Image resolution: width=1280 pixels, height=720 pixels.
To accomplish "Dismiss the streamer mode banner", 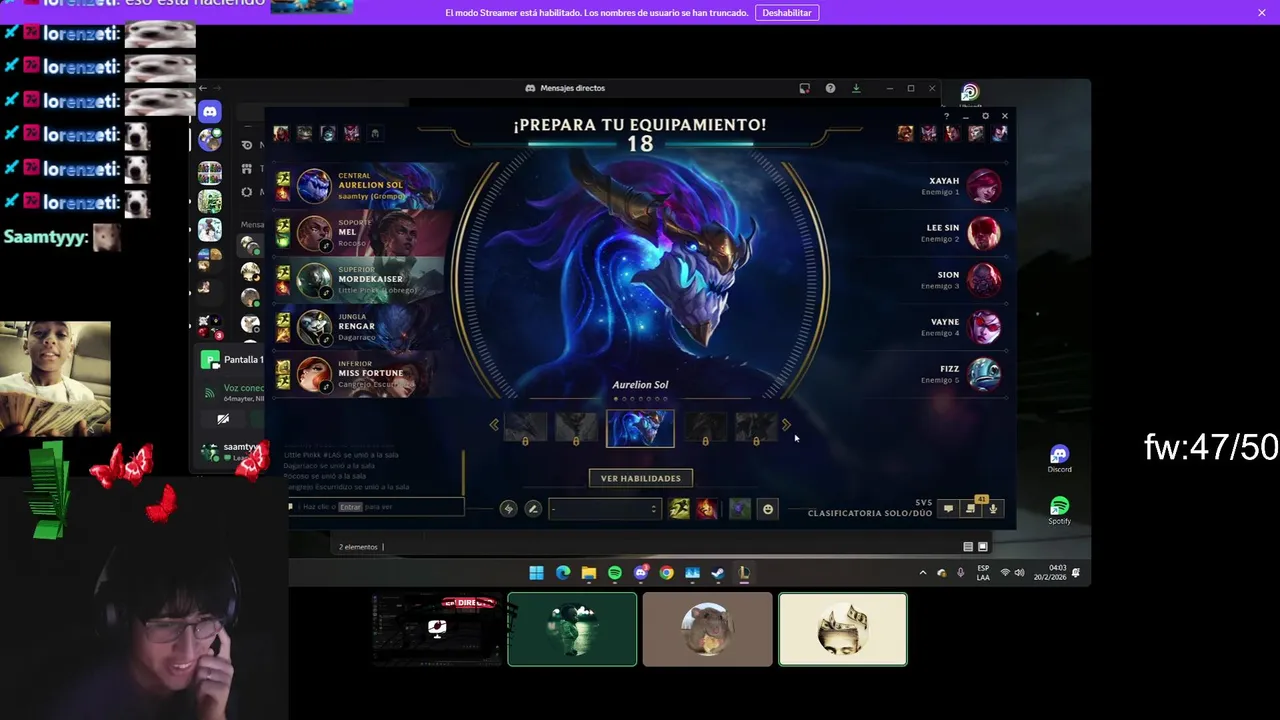I will [x=1262, y=13].
